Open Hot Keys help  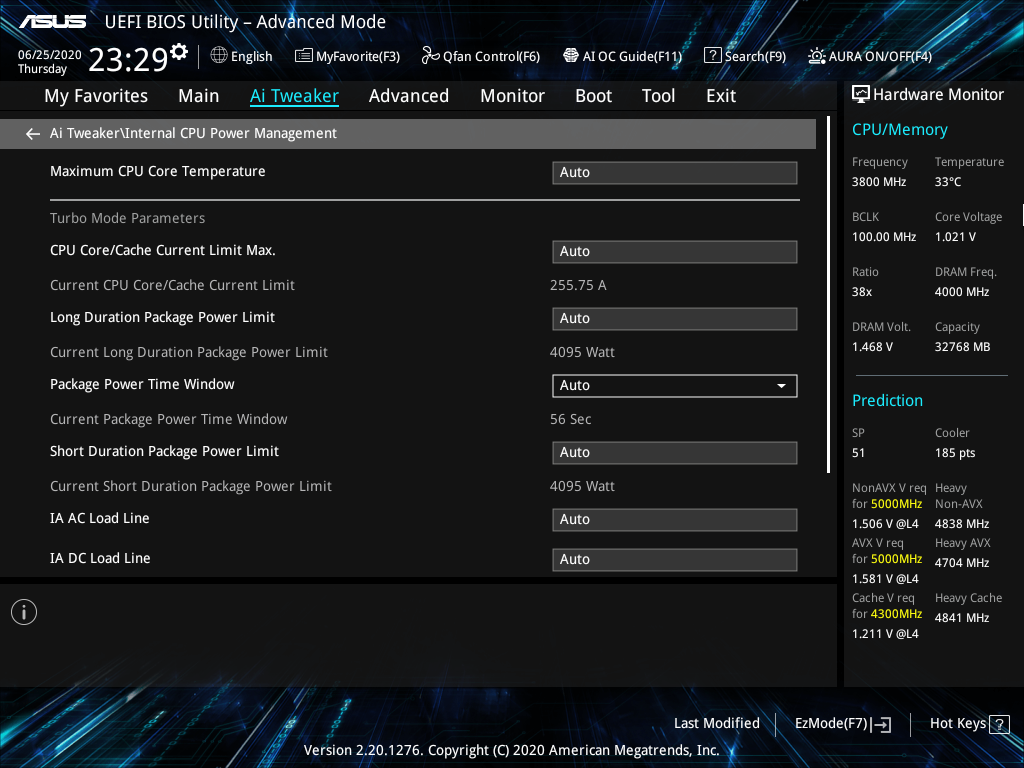(957, 724)
